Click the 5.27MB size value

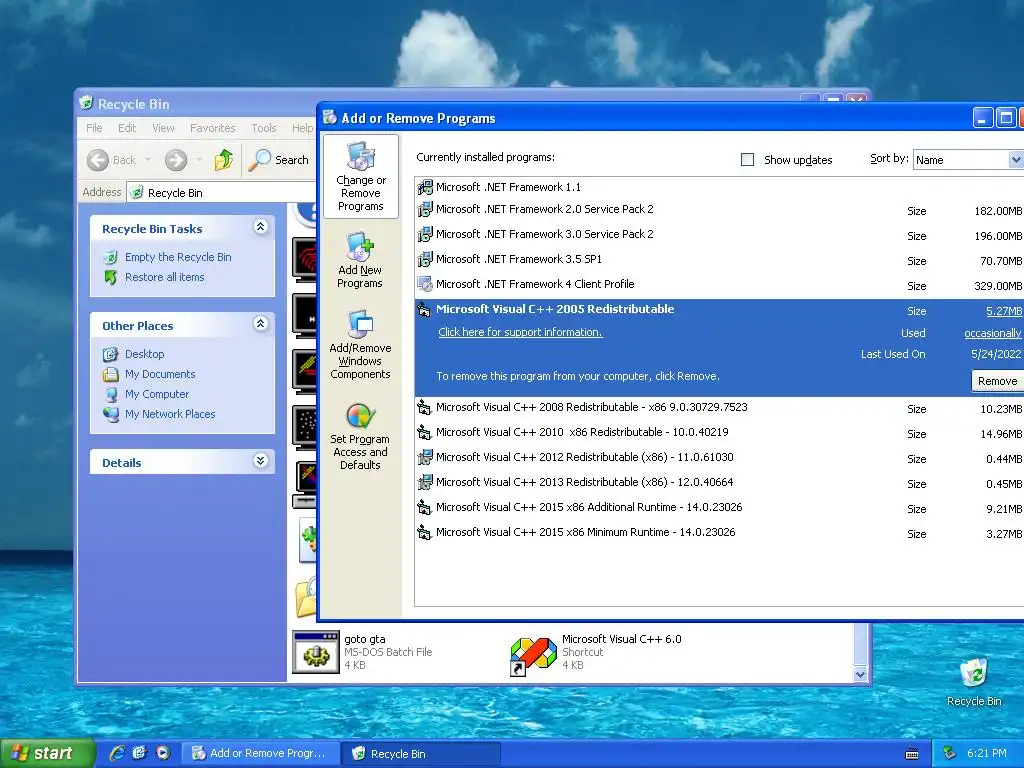click(x=1004, y=312)
